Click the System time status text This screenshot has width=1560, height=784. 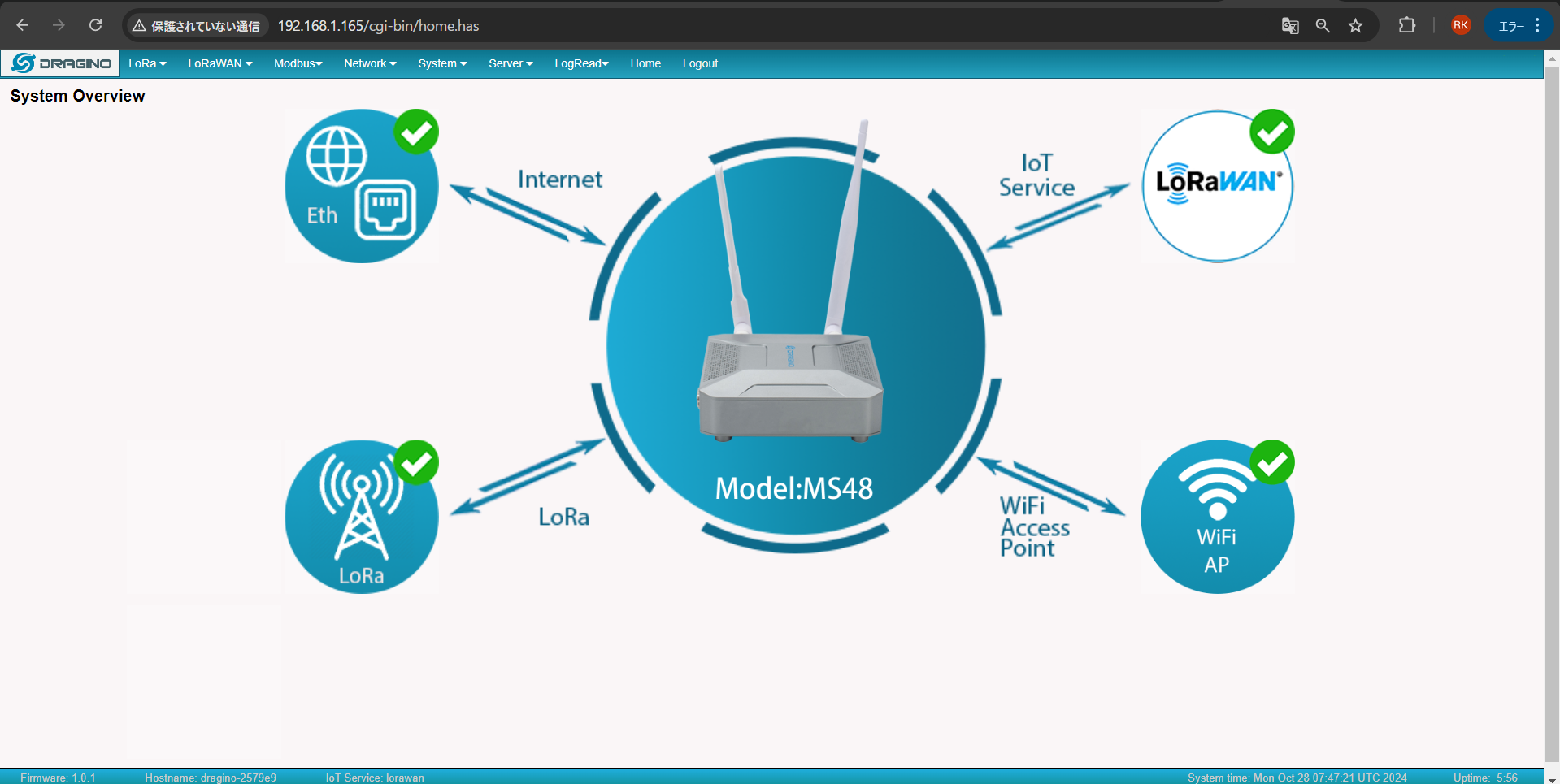(1297, 778)
